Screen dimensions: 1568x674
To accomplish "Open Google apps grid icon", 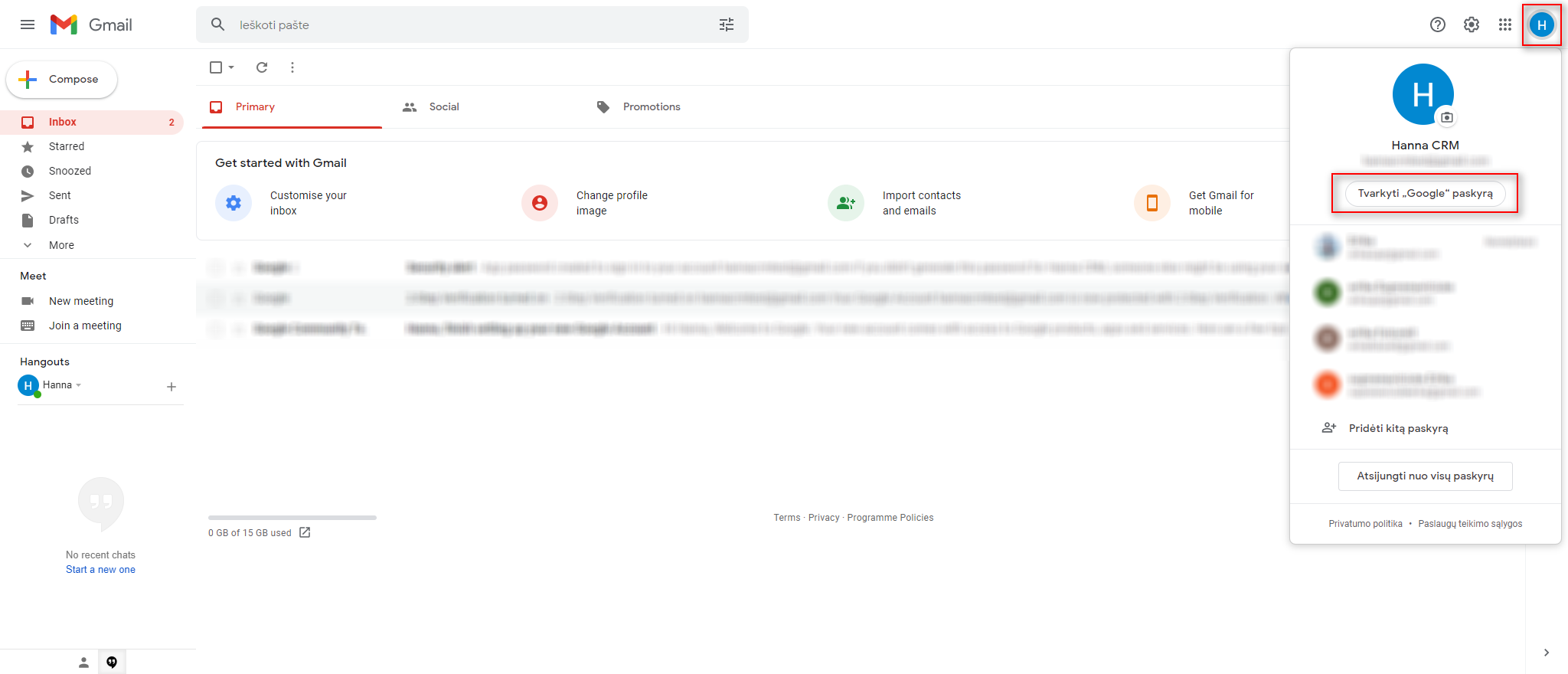I will 1505,25.
